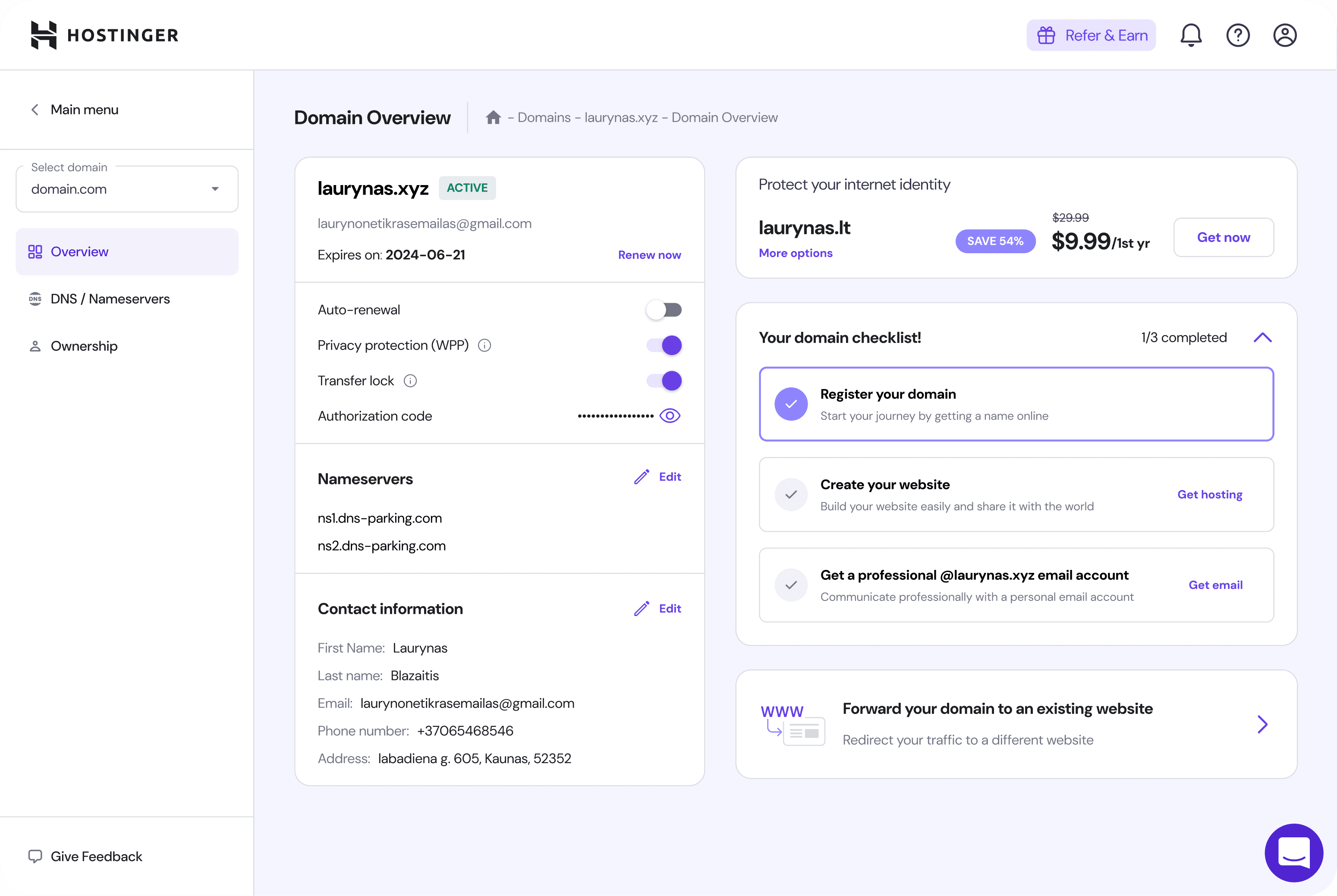The height and width of the screenshot is (896, 1337).
Task: Click the arrow on Forward your domain card
Action: pos(1263,725)
